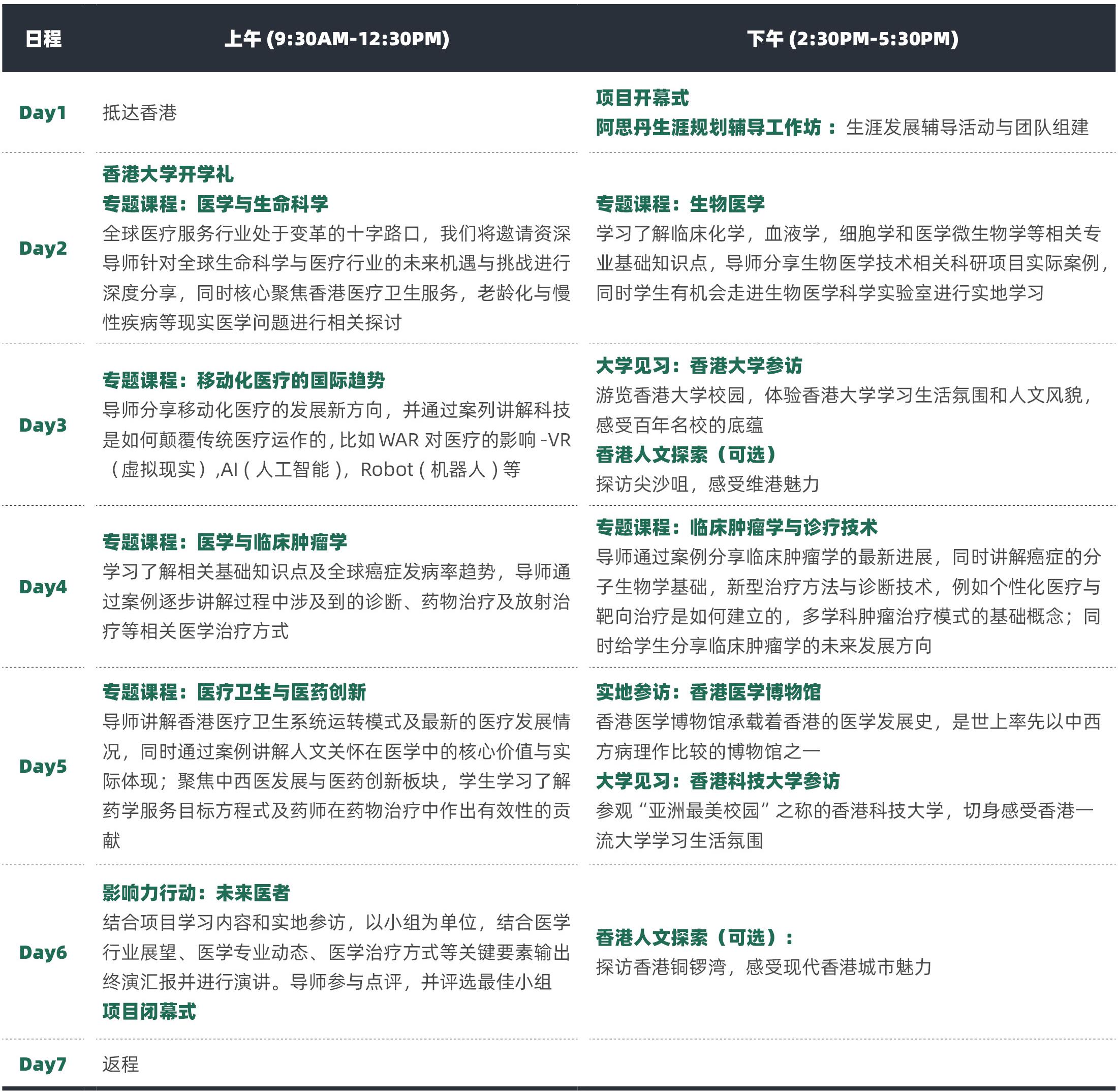Click 大学见习：香港大学参访 heading
Screen dimensions: 1118x1092
coord(699,366)
